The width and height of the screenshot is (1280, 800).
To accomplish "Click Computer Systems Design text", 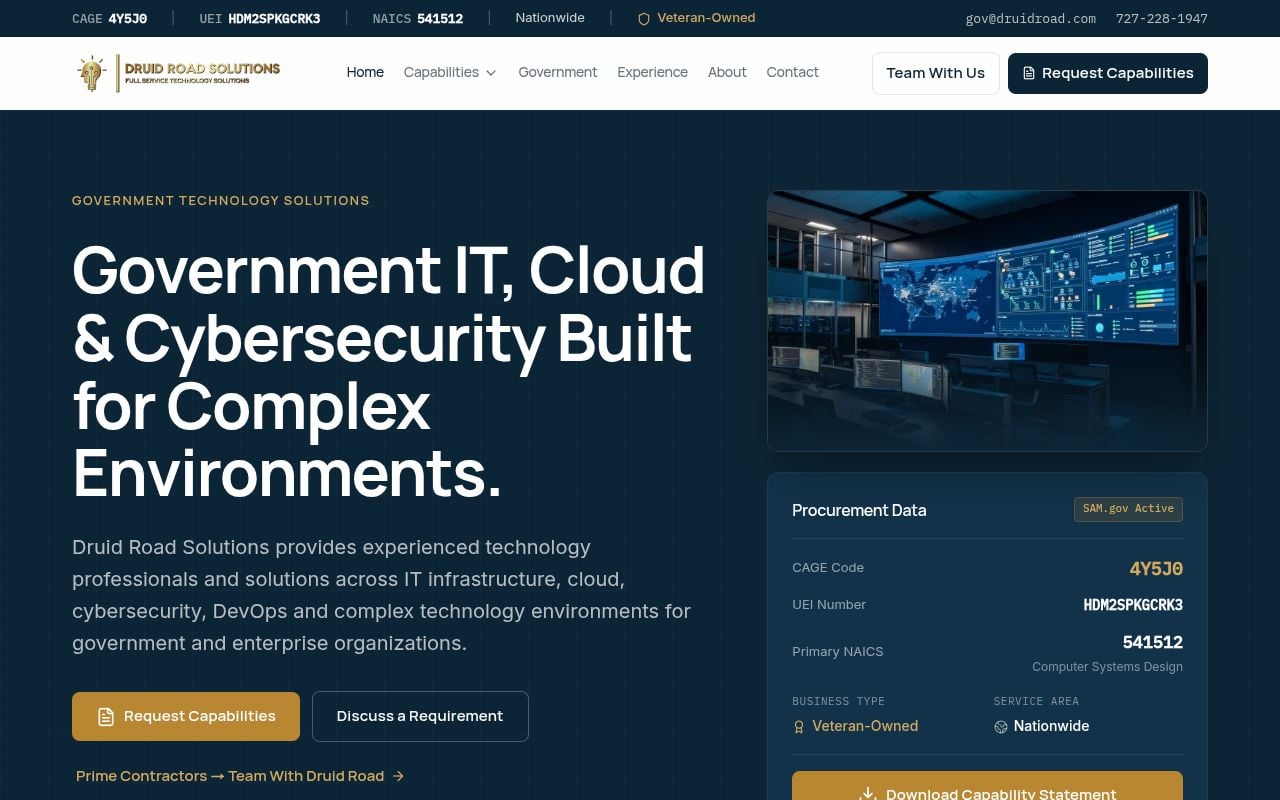I will (x=1107, y=667).
